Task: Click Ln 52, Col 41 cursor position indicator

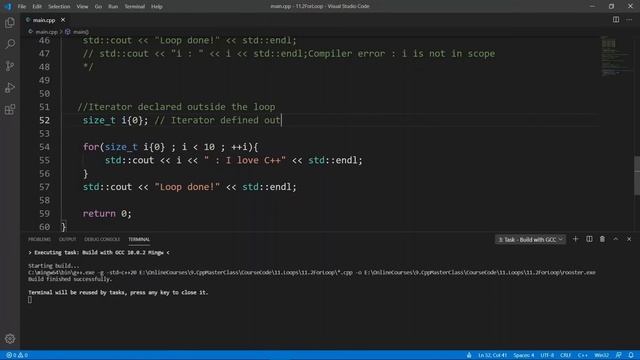Action: tap(492, 355)
